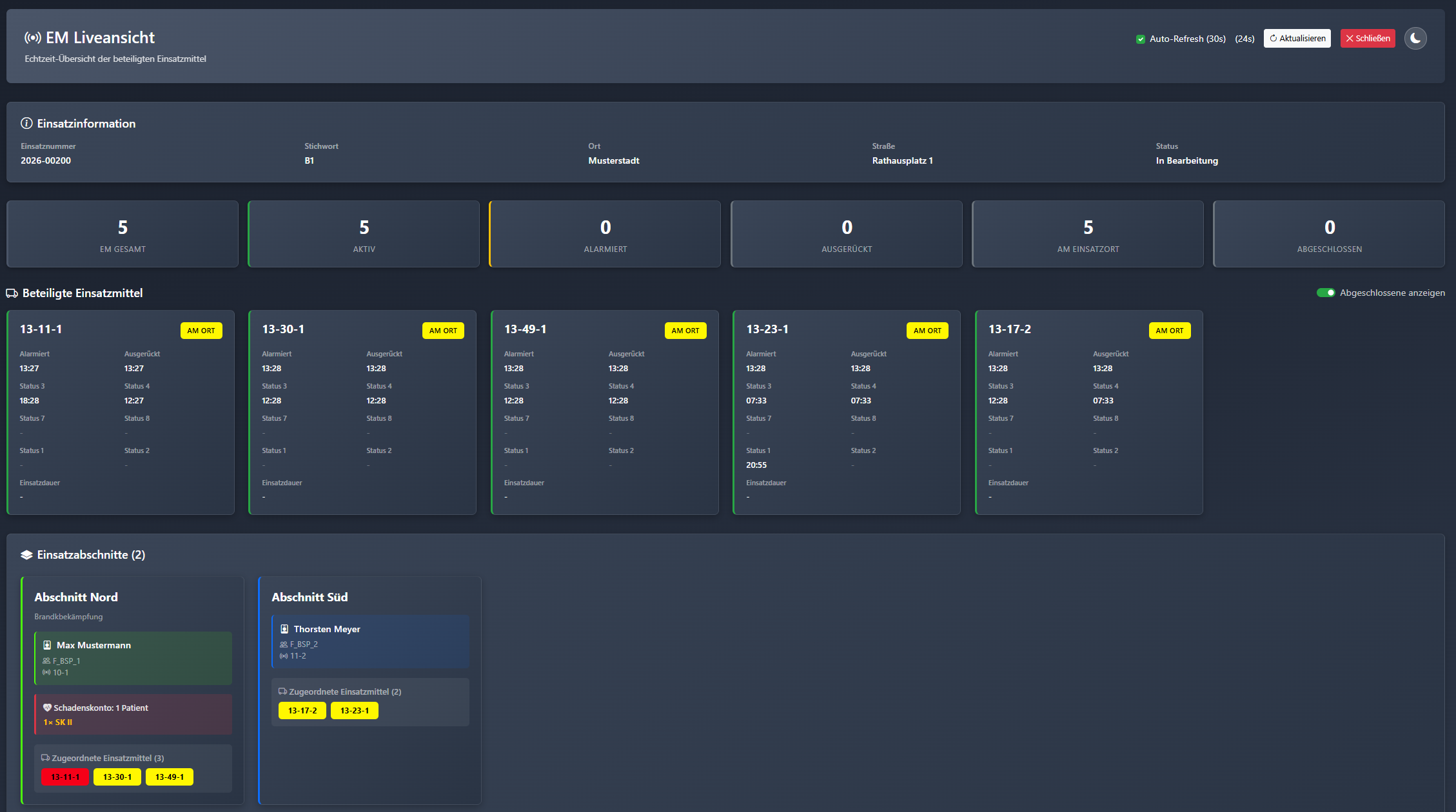The height and width of the screenshot is (812, 1456).
Task: Click the AM ORT badge on the 13-23-1 card
Action: pos(927,331)
